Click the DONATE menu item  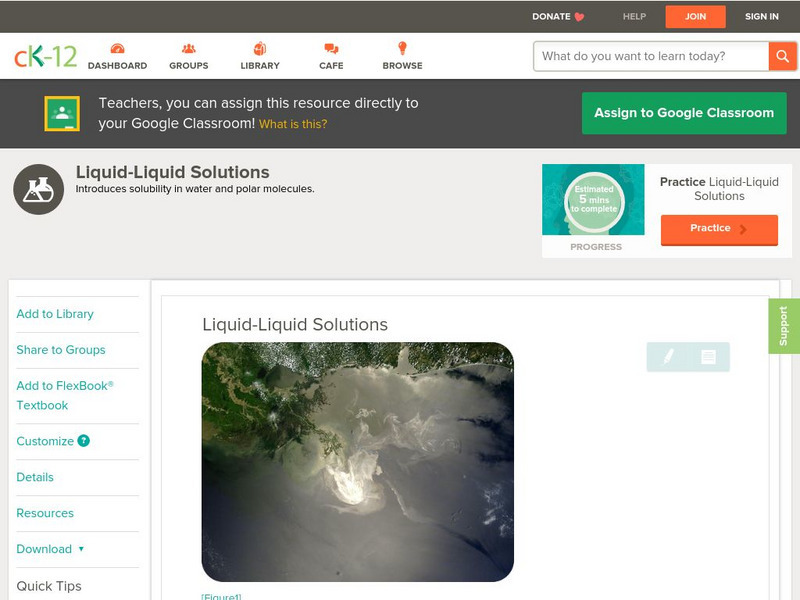551,16
